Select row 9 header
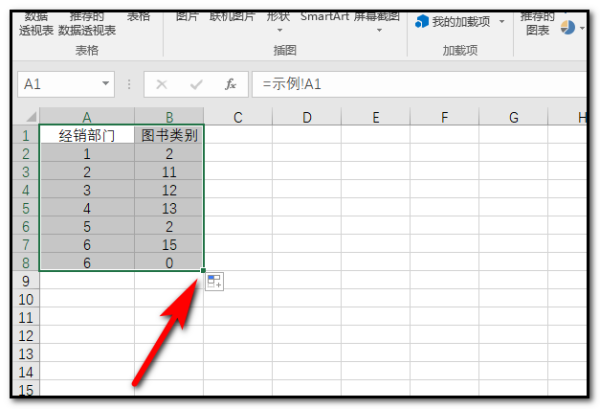The image size is (600, 409). [26, 281]
